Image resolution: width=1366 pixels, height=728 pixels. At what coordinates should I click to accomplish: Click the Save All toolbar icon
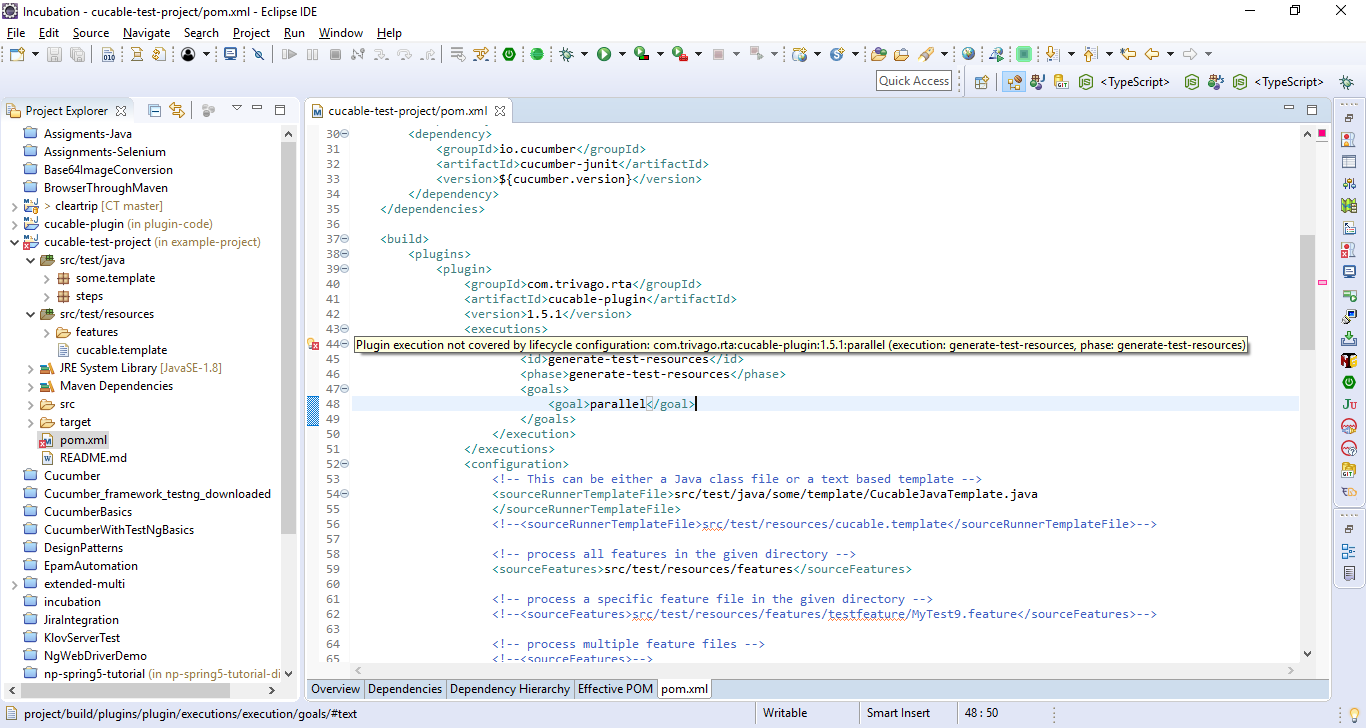point(77,54)
